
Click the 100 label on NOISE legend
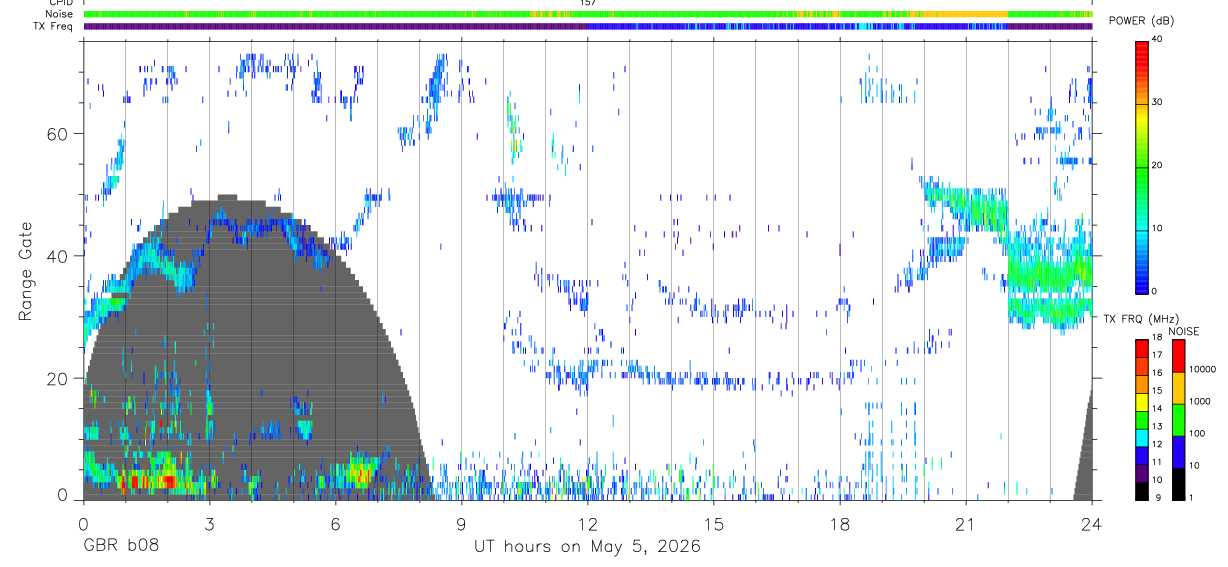click(1196, 433)
